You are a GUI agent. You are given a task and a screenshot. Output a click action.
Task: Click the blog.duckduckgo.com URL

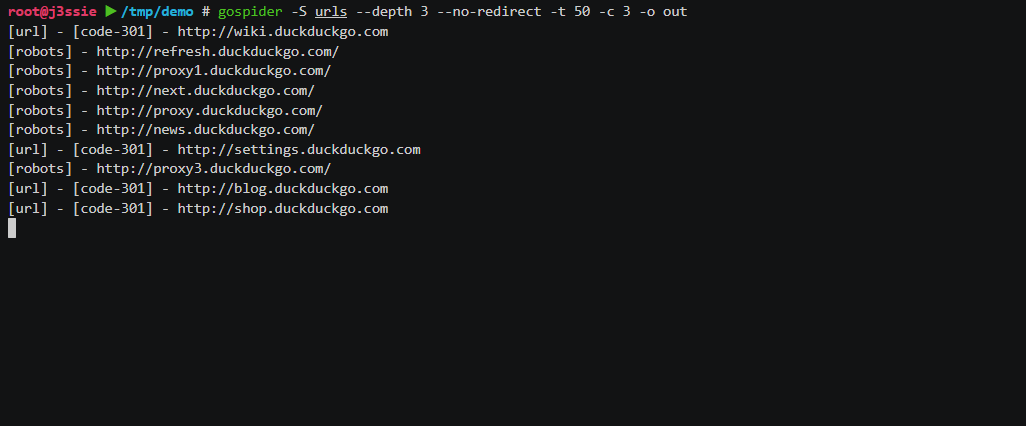282,188
